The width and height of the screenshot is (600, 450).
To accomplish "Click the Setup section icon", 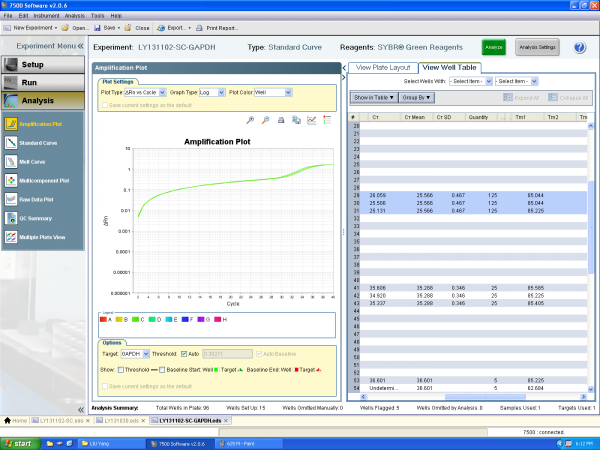I will (11, 64).
